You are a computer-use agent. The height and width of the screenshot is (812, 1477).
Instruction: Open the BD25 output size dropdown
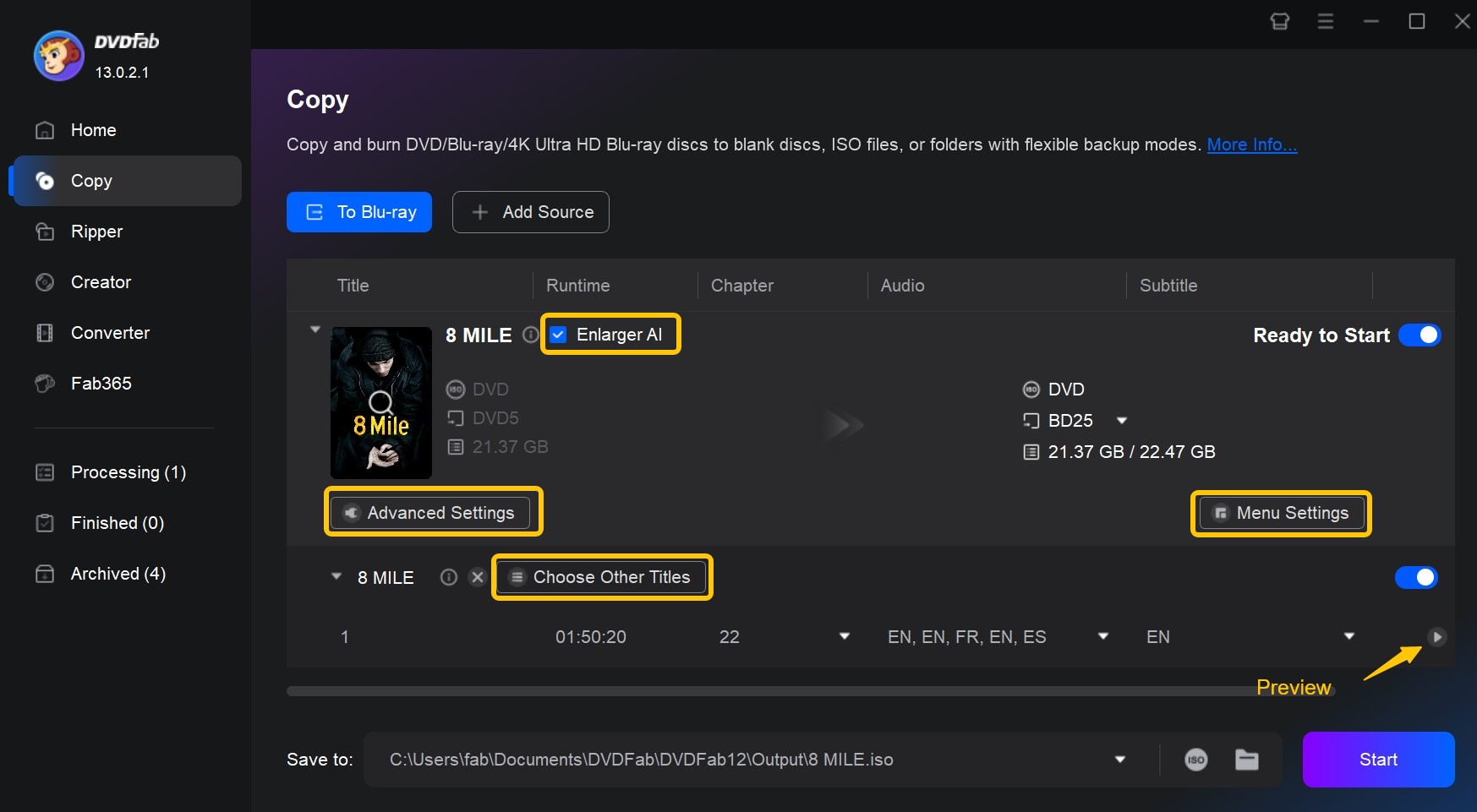(1122, 420)
